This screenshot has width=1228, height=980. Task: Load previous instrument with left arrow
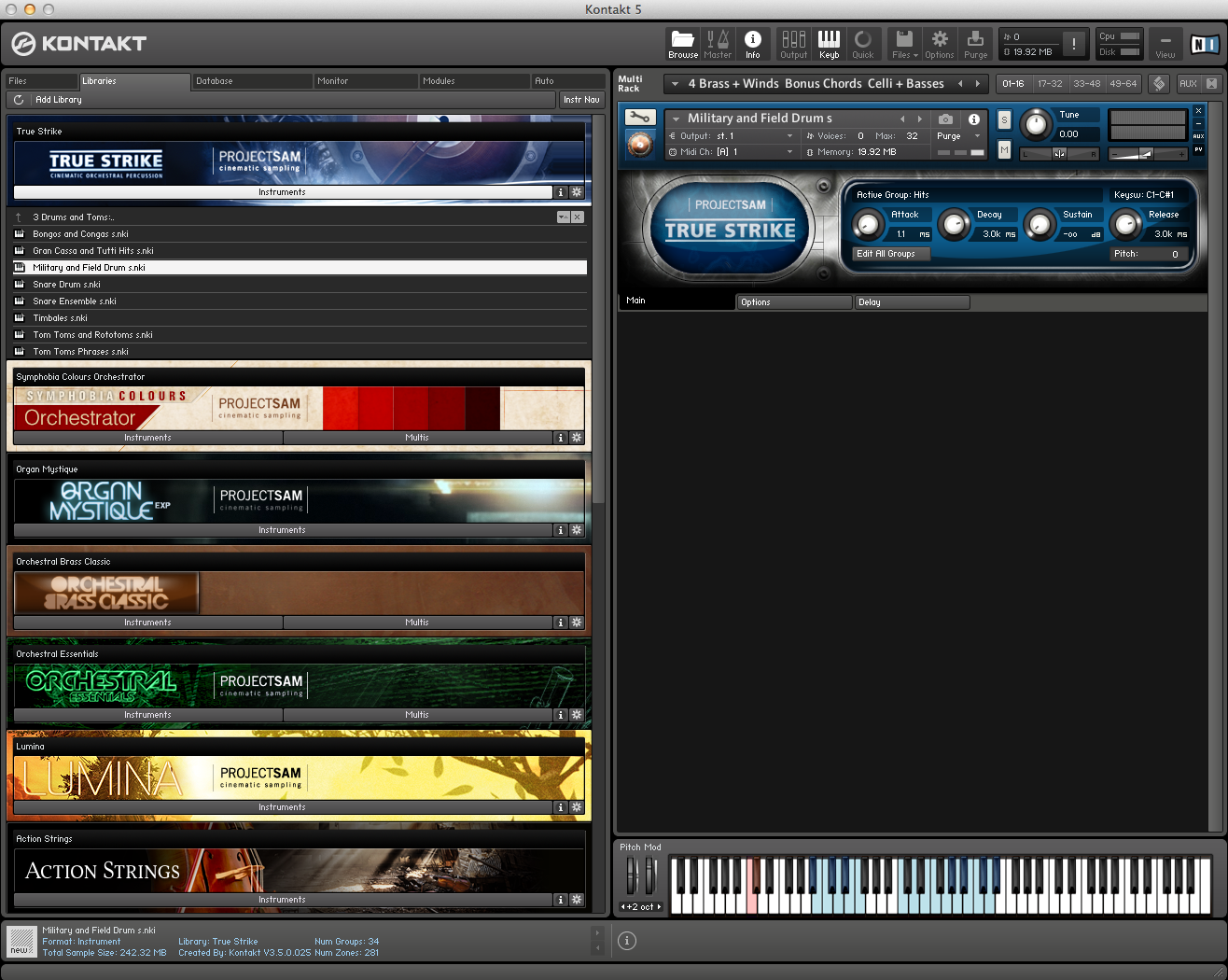point(902,119)
